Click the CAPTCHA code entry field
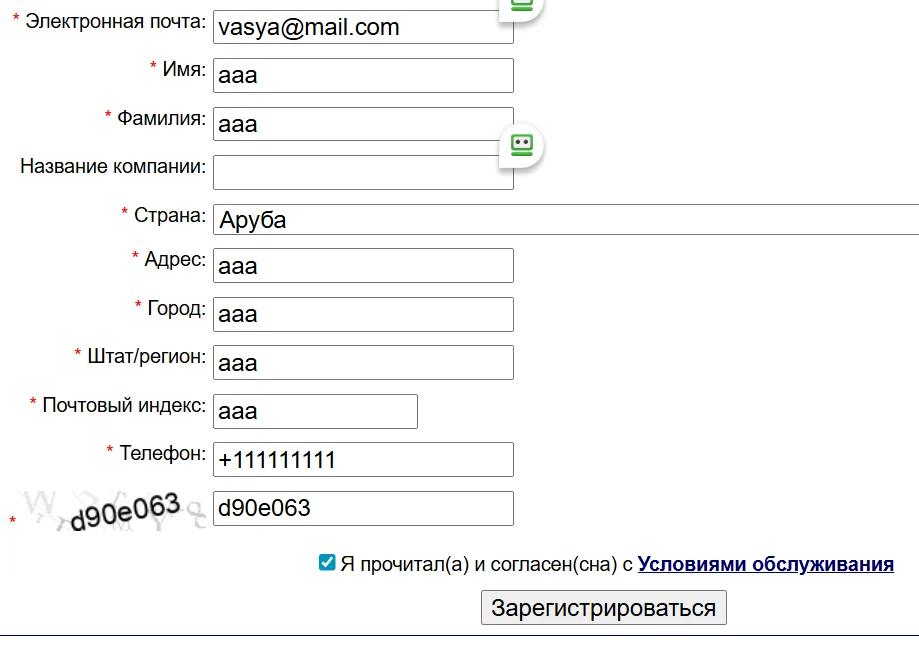 [x=363, y=508]
